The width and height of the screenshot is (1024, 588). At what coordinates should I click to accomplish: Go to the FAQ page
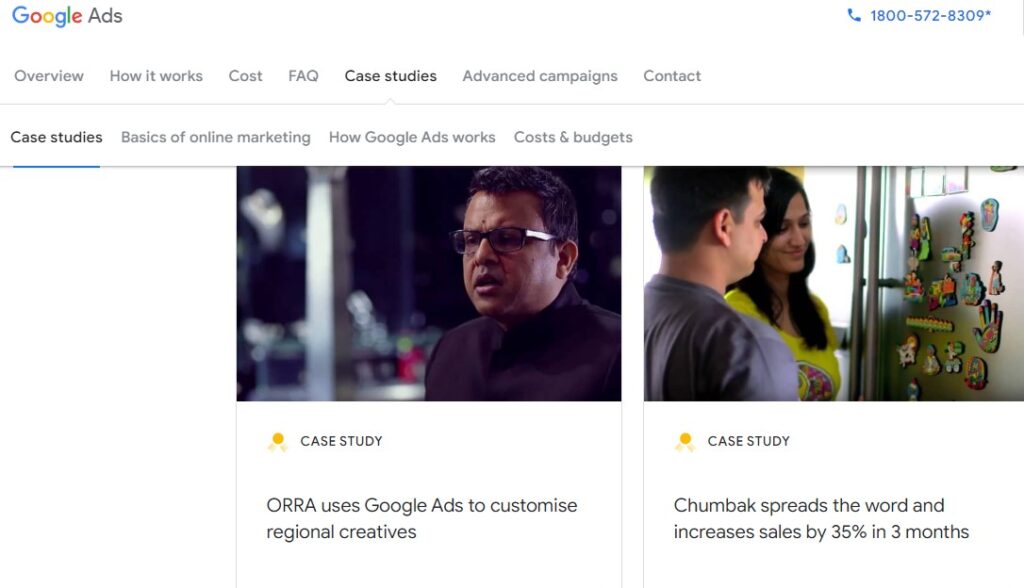tap(303, 76)
